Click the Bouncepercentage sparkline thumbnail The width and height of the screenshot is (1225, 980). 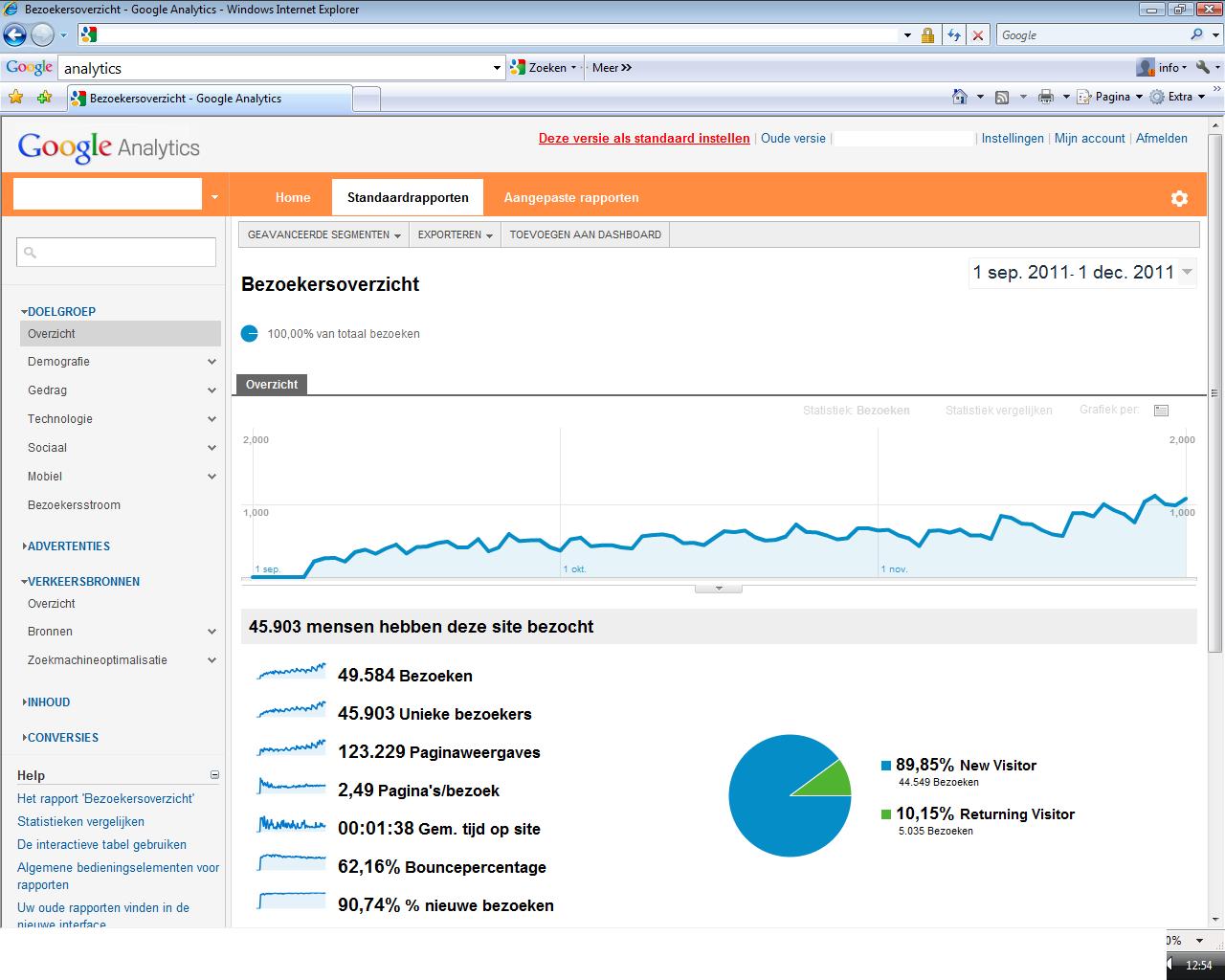(x=291, y=863)
